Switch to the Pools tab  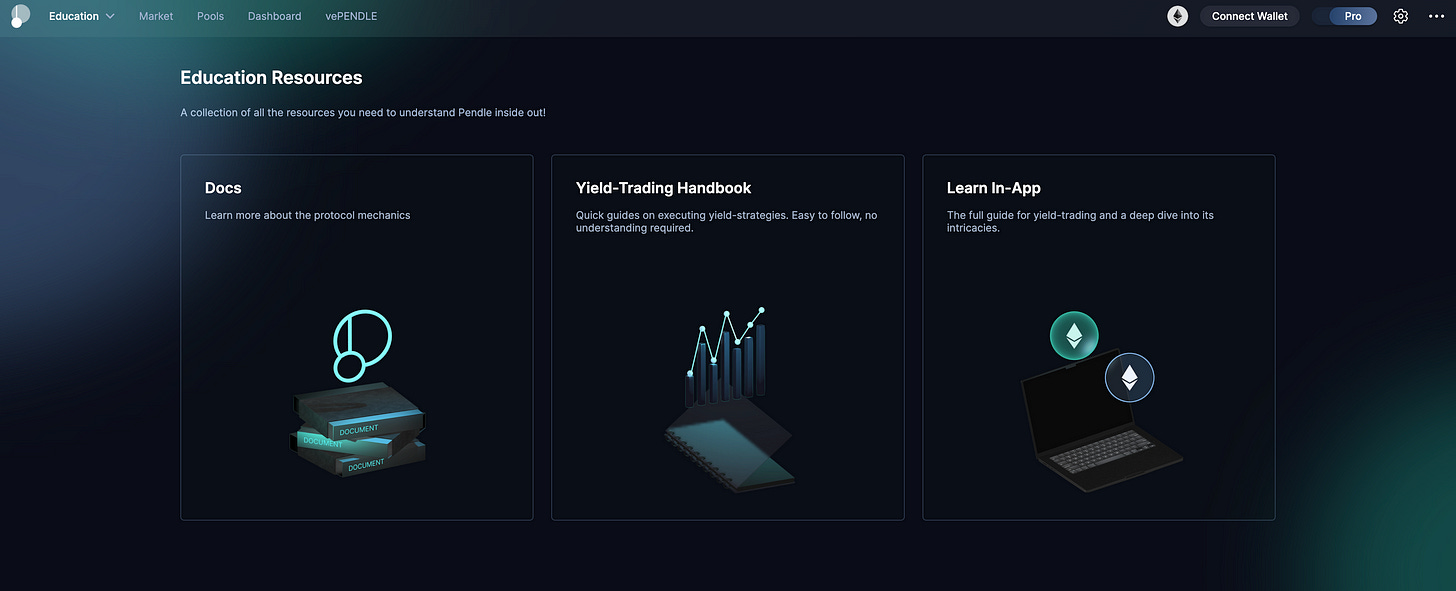pos(211,16)
